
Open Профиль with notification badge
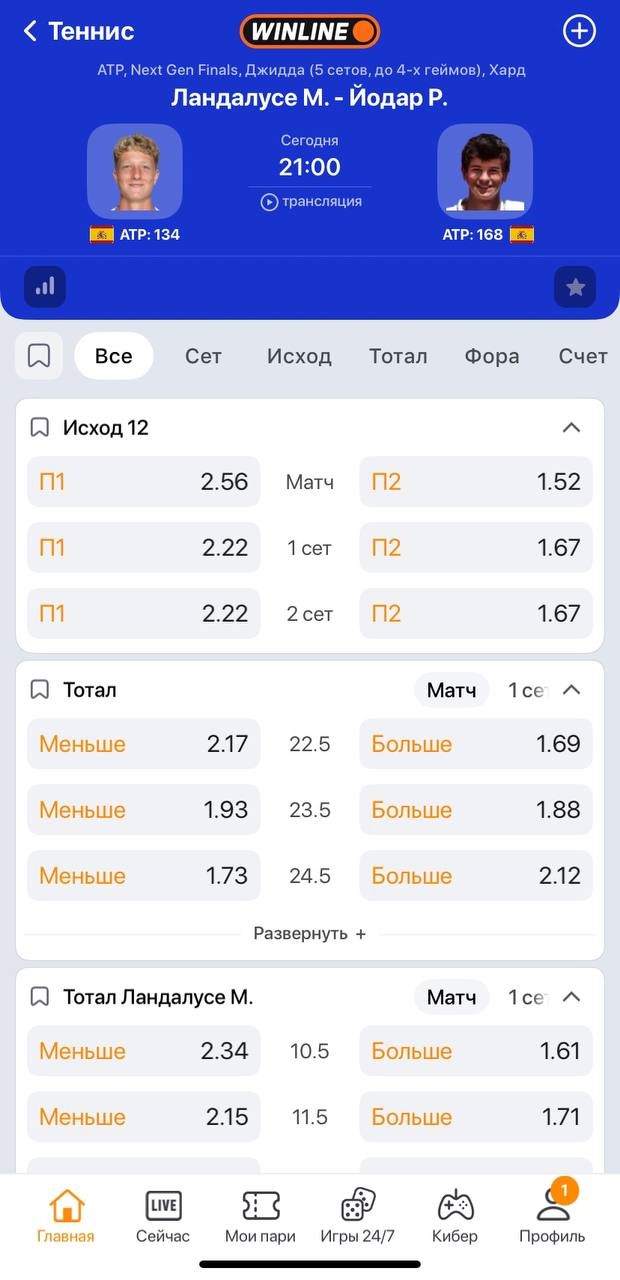point(552,1213)
